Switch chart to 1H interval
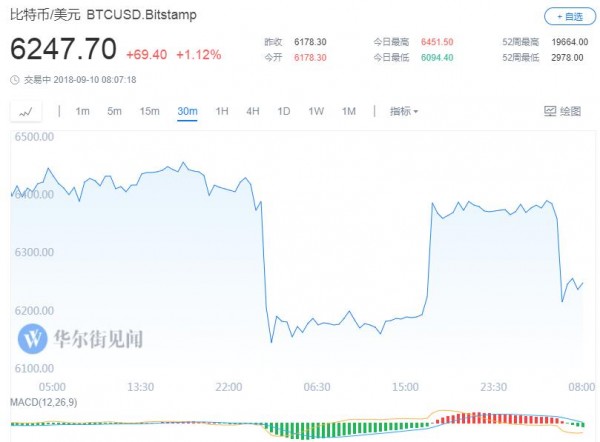600x442 pixels. (221, 110)
